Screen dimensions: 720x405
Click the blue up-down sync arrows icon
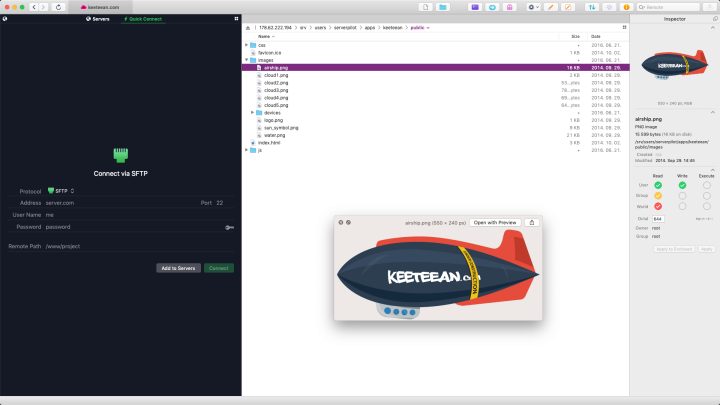(x=592, y=7)
